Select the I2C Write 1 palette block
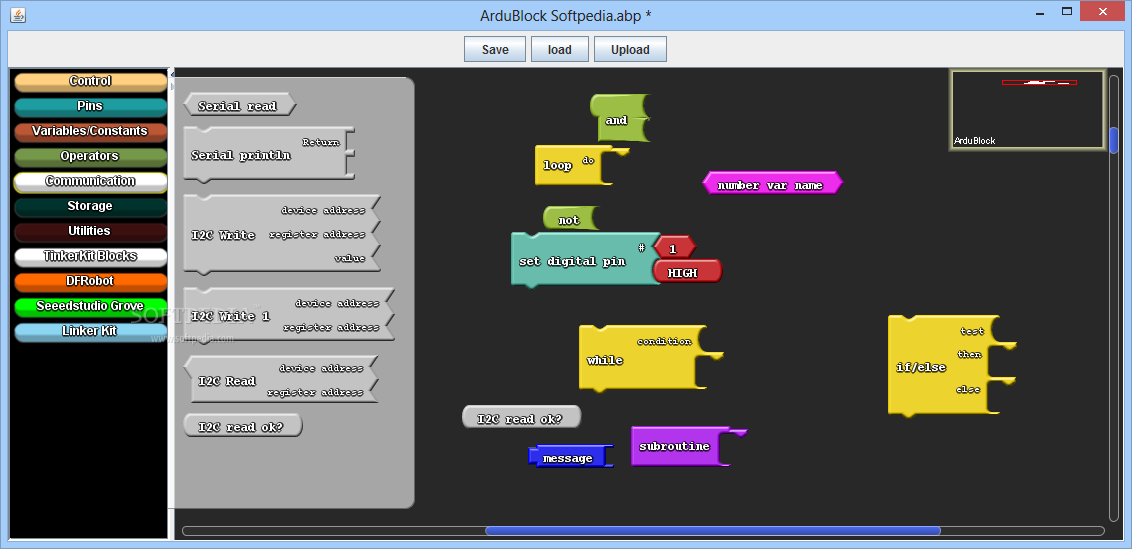Screen dimensions: 1132x549 [x=289, y=315]
